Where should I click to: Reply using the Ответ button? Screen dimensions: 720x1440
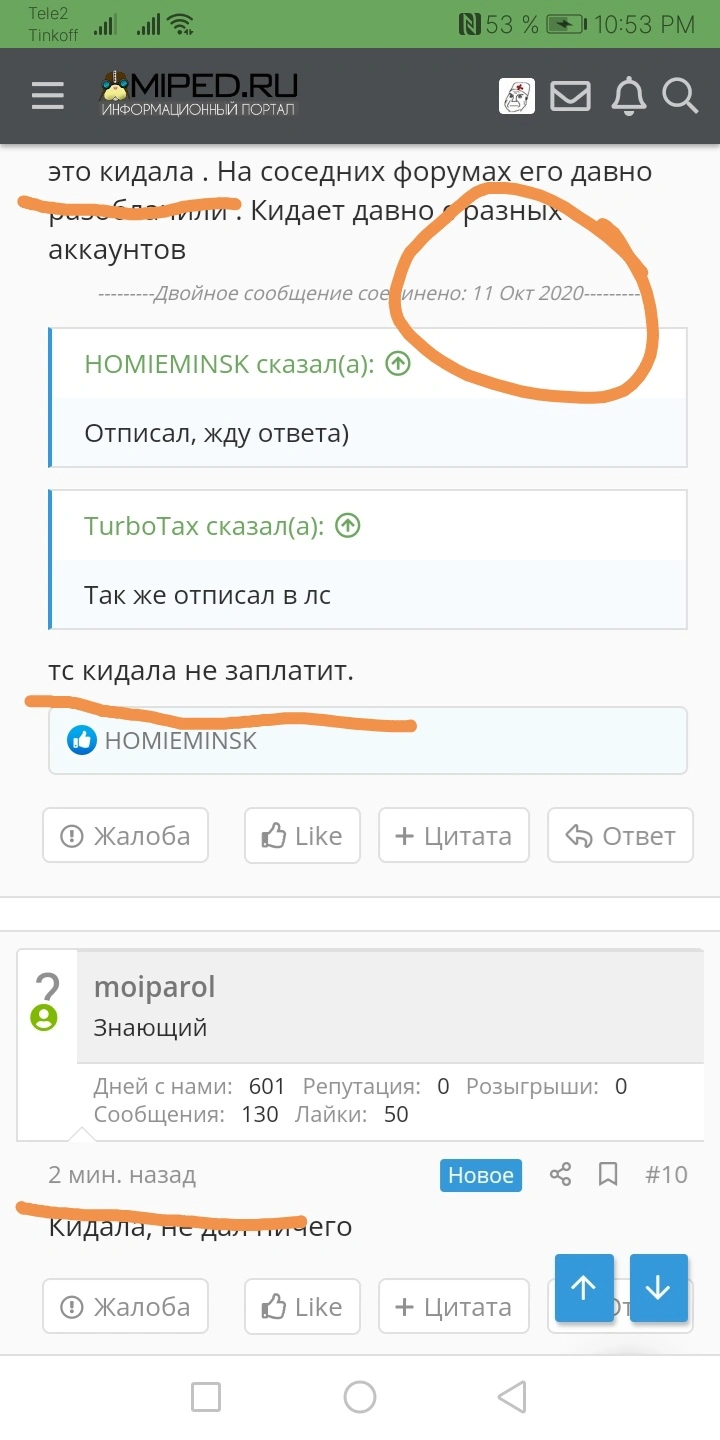point(620,835)
